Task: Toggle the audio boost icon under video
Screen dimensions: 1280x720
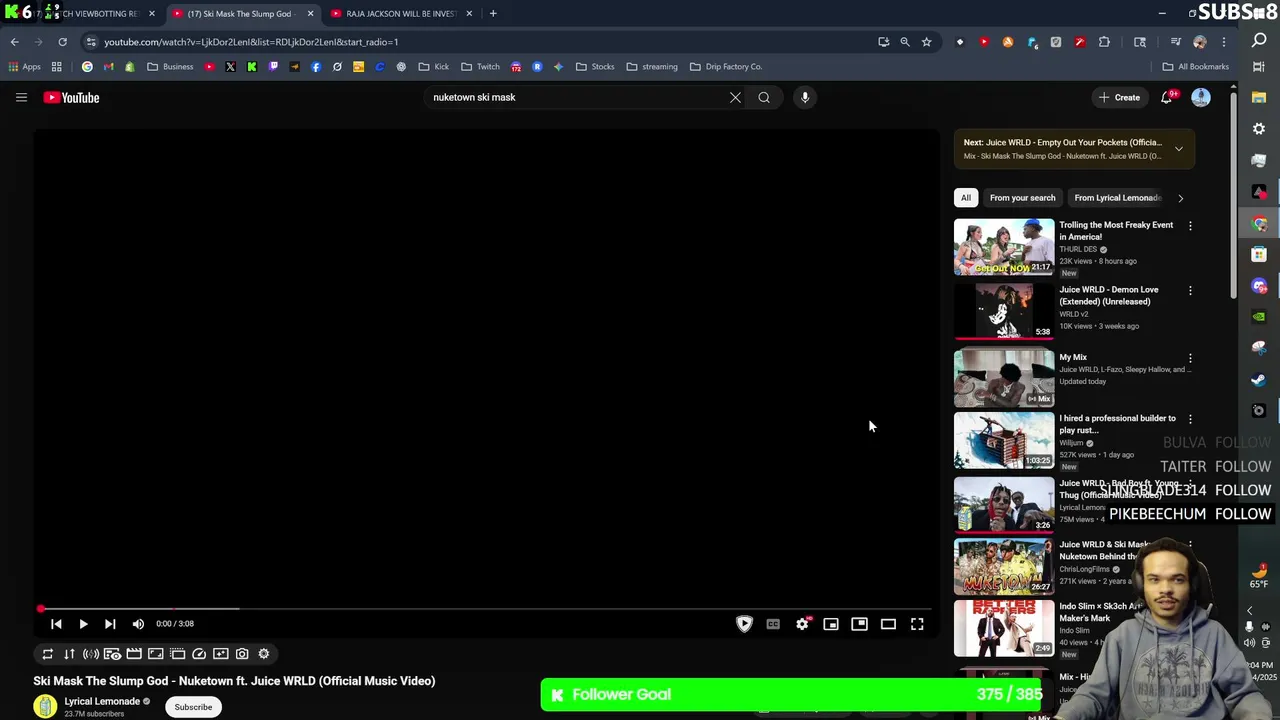Action: (91, 654)
